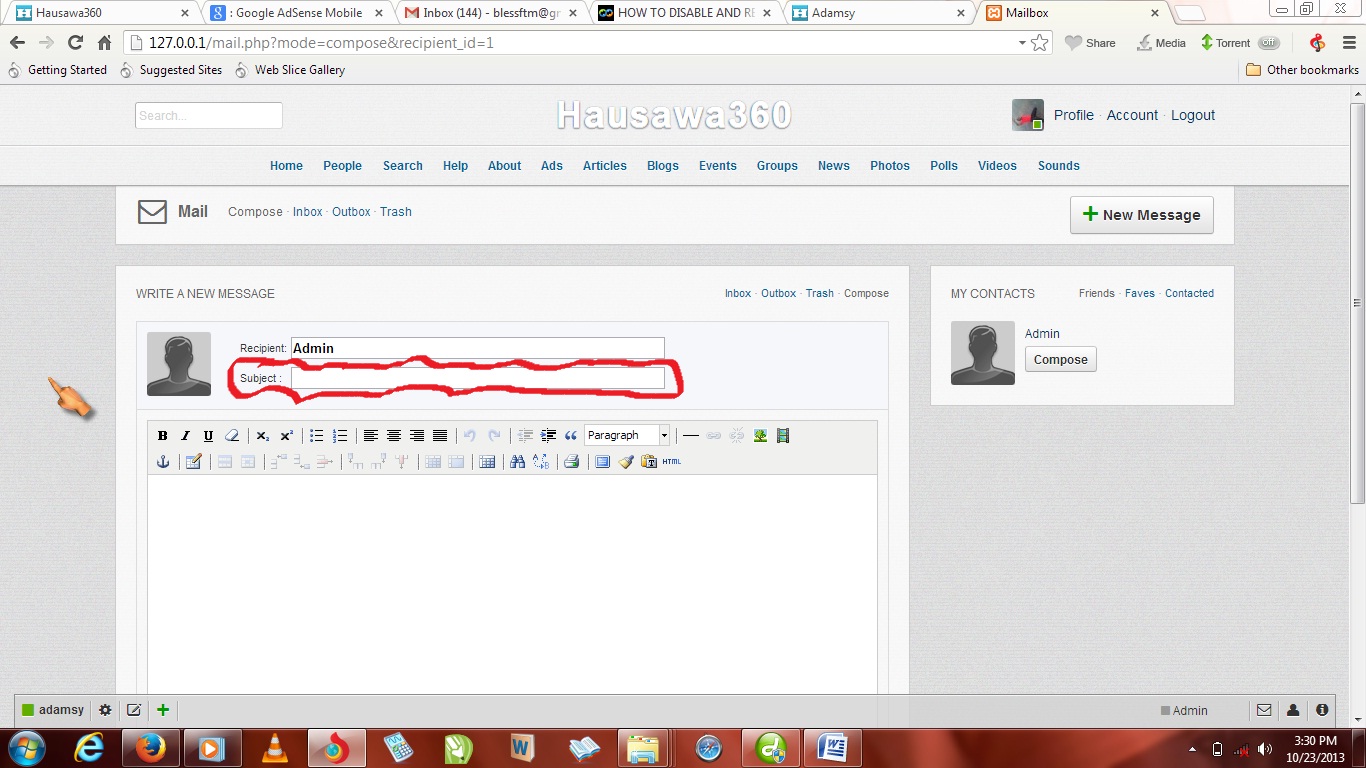Show Contacted contacts list

coord(1190,294)
